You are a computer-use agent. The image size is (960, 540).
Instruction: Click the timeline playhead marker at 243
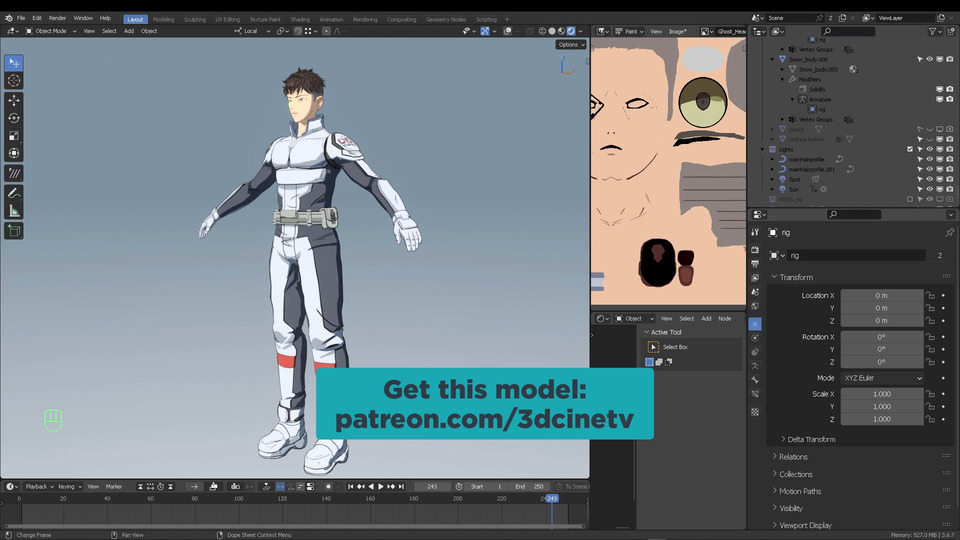(552, 499)
